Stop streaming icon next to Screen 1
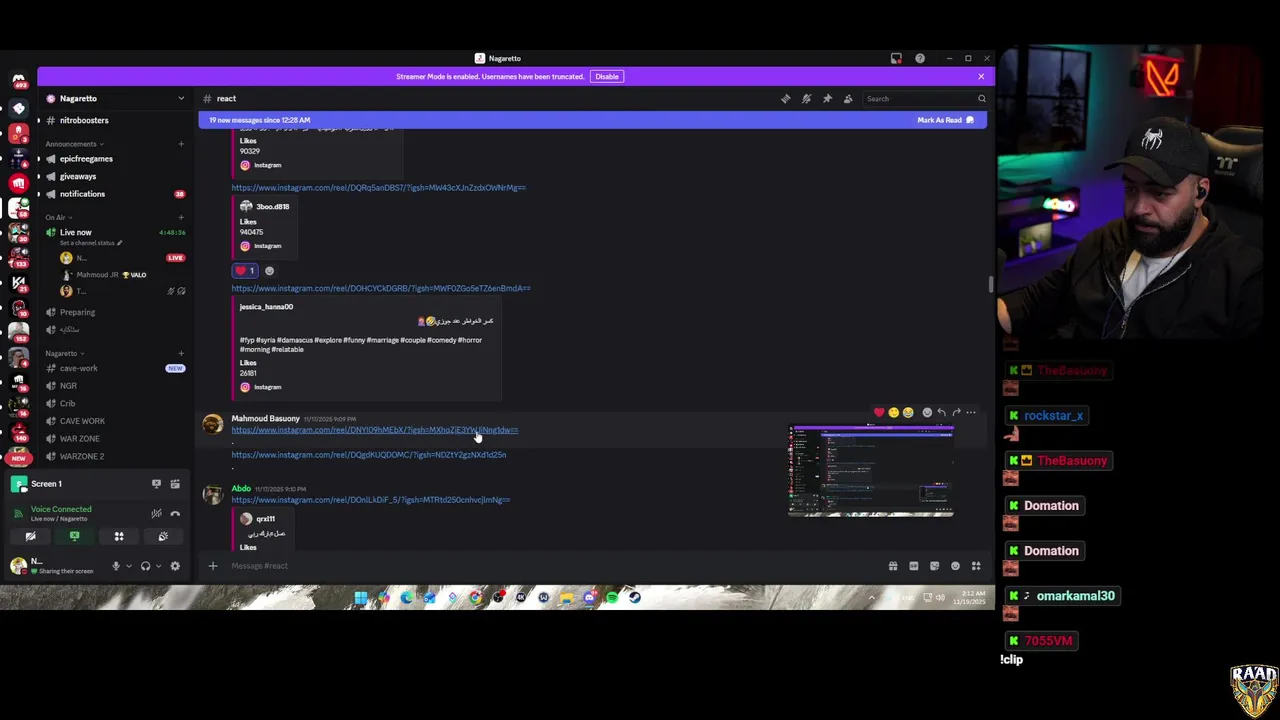This screenshot has width=1280, height=720. 156,484
